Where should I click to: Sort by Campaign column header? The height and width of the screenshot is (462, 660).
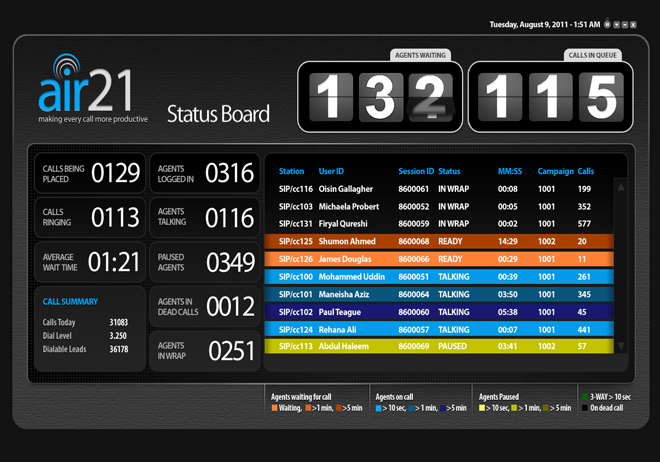coord(555,171)
